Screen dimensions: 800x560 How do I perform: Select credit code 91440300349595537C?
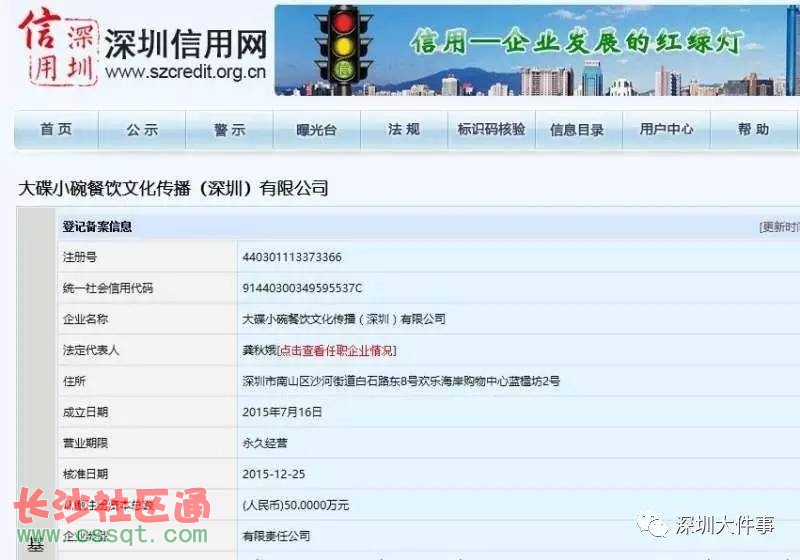302,288
